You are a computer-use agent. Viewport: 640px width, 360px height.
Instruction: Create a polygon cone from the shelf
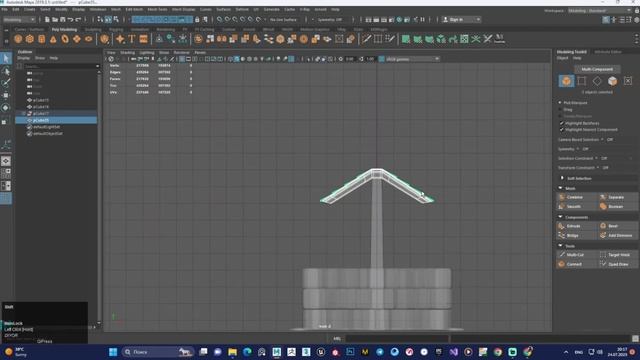pos(53,39)
